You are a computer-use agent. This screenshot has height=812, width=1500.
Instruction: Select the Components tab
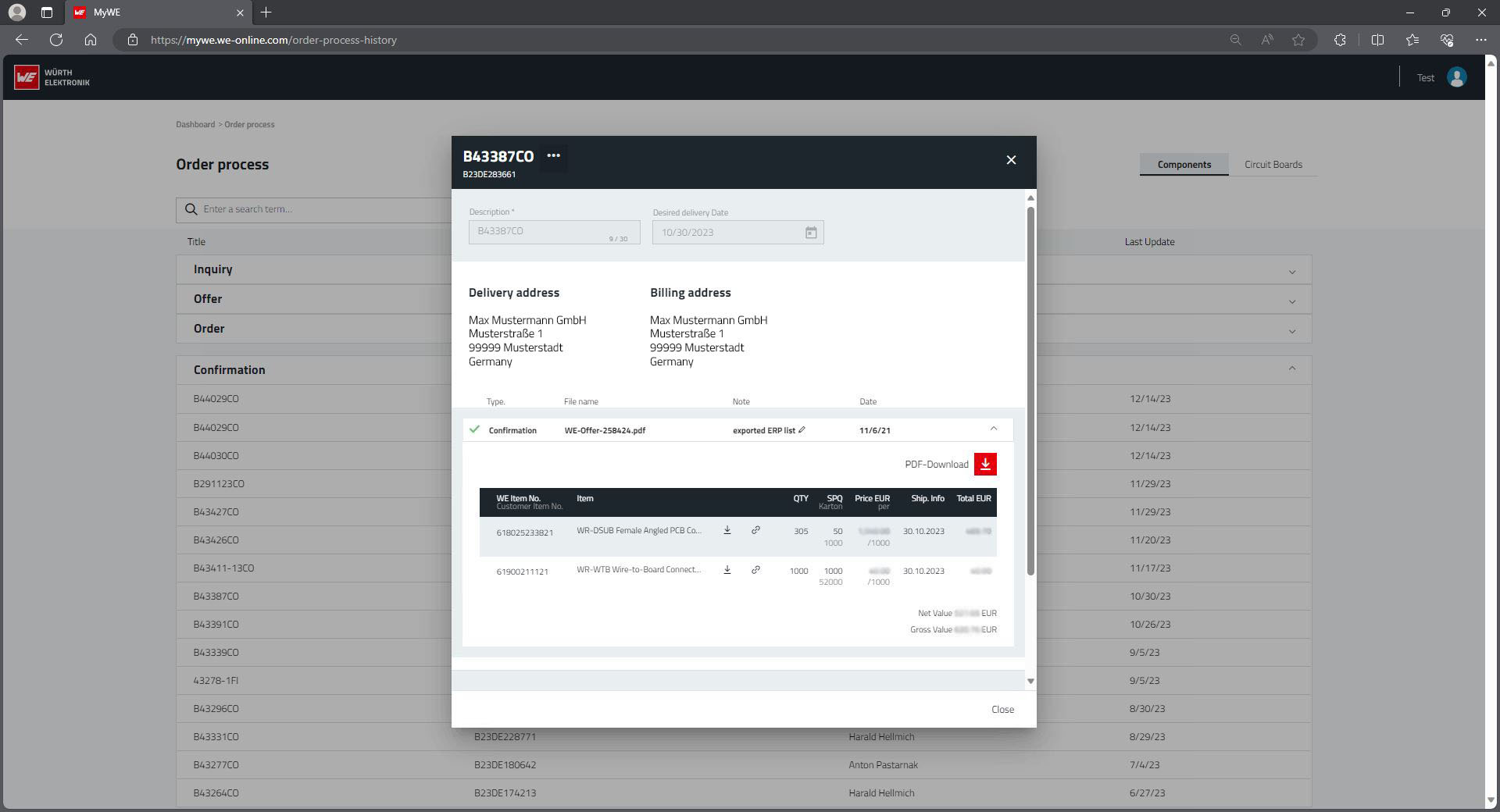click(1184, 165)
